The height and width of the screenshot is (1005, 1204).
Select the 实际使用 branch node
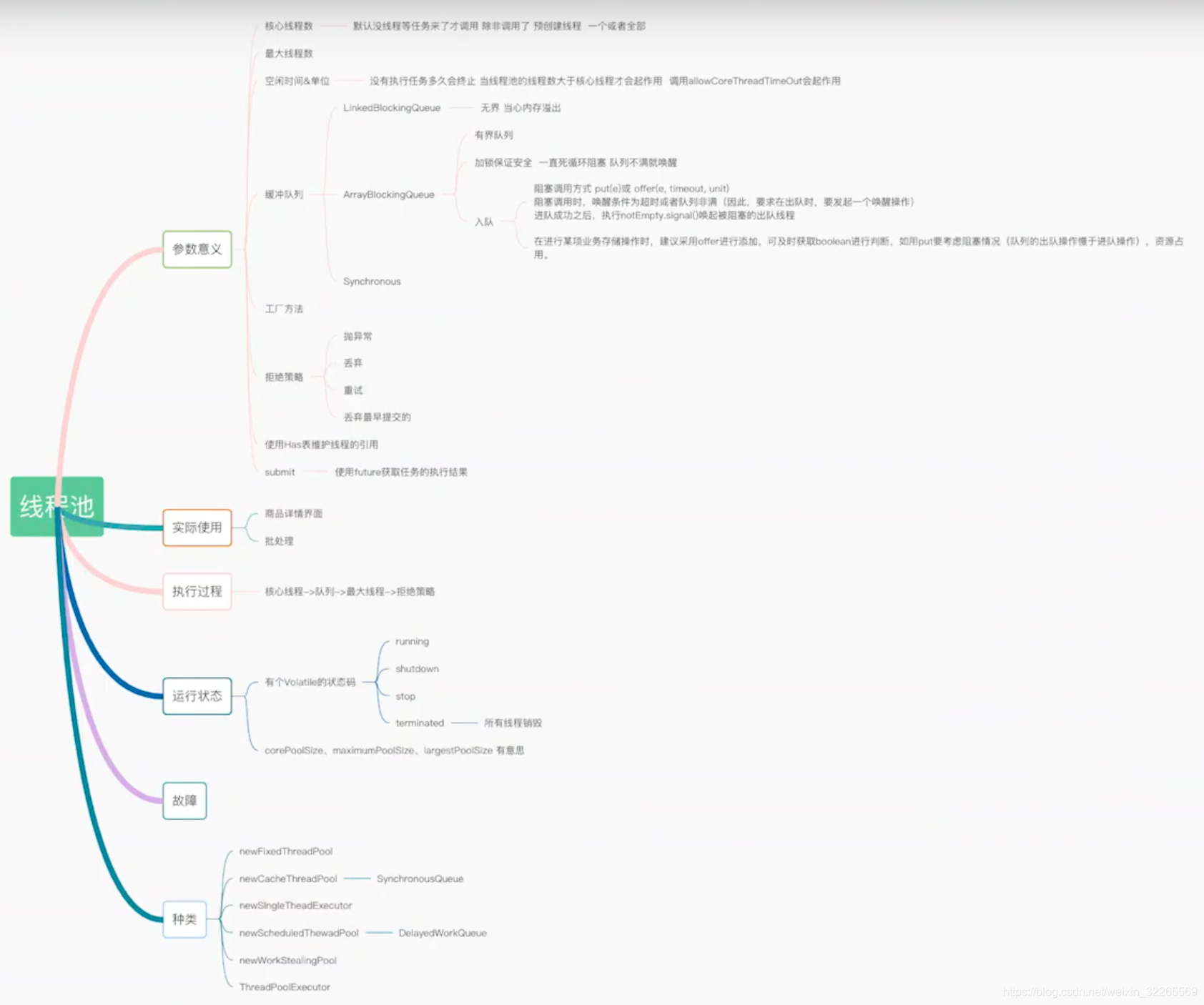pyautogui.click(x=197, y=528)
